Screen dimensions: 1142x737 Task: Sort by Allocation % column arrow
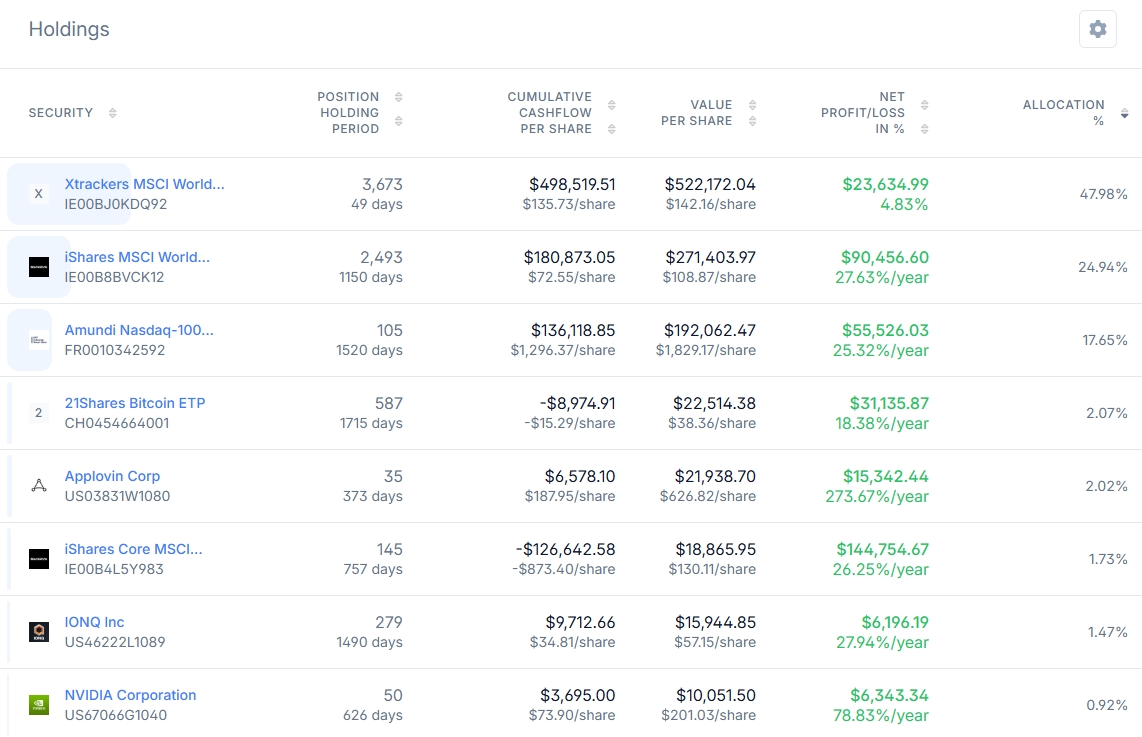click(1124, 113)
